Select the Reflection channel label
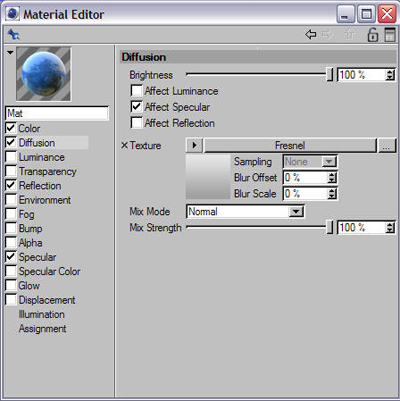The image size is (400, 401). pos(40,186)
